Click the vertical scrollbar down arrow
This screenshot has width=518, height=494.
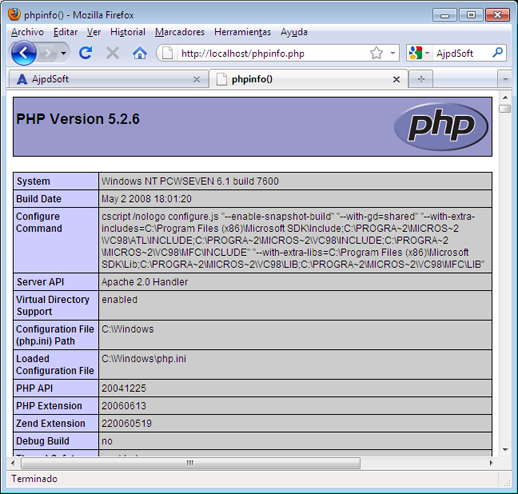[505, 450]
